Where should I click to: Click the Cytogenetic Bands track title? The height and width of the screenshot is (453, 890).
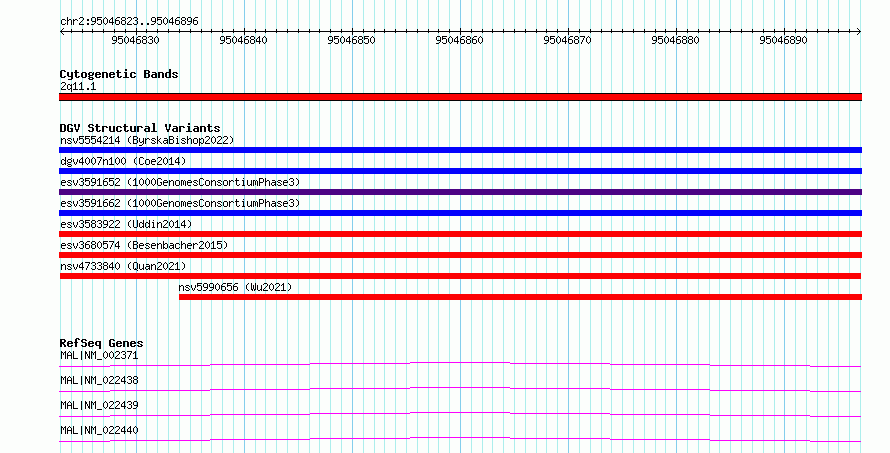click(x=119, y=74)
